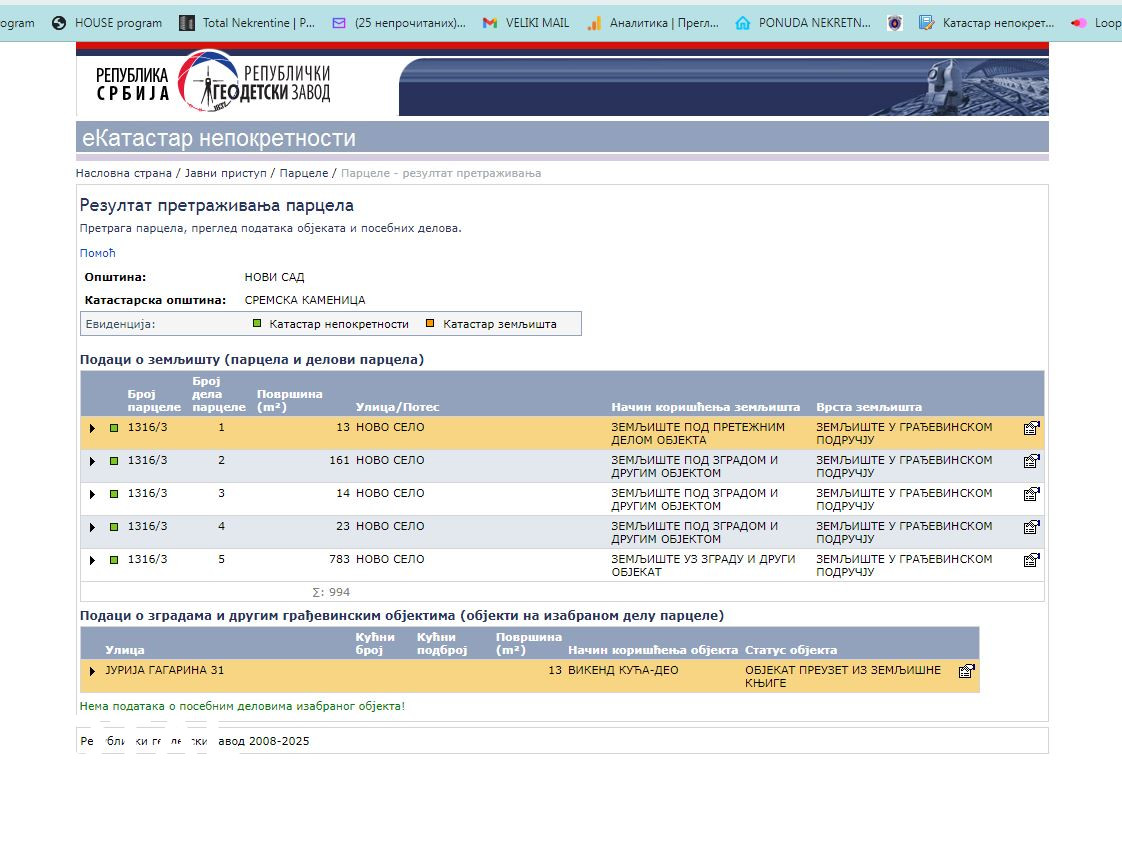Click the еКатастар непокретности header title
1122x852 pixels.
pos(219,137)
